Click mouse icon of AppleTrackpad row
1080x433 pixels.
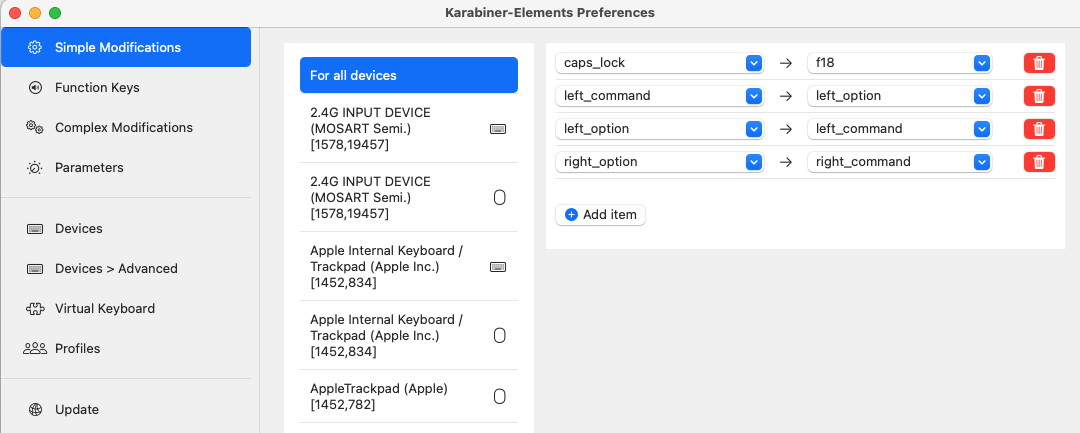500,397
